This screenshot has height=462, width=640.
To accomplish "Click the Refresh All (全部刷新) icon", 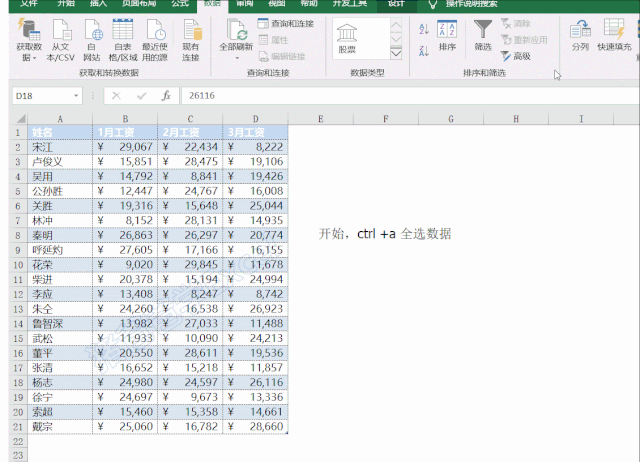I will coord(236,29).
